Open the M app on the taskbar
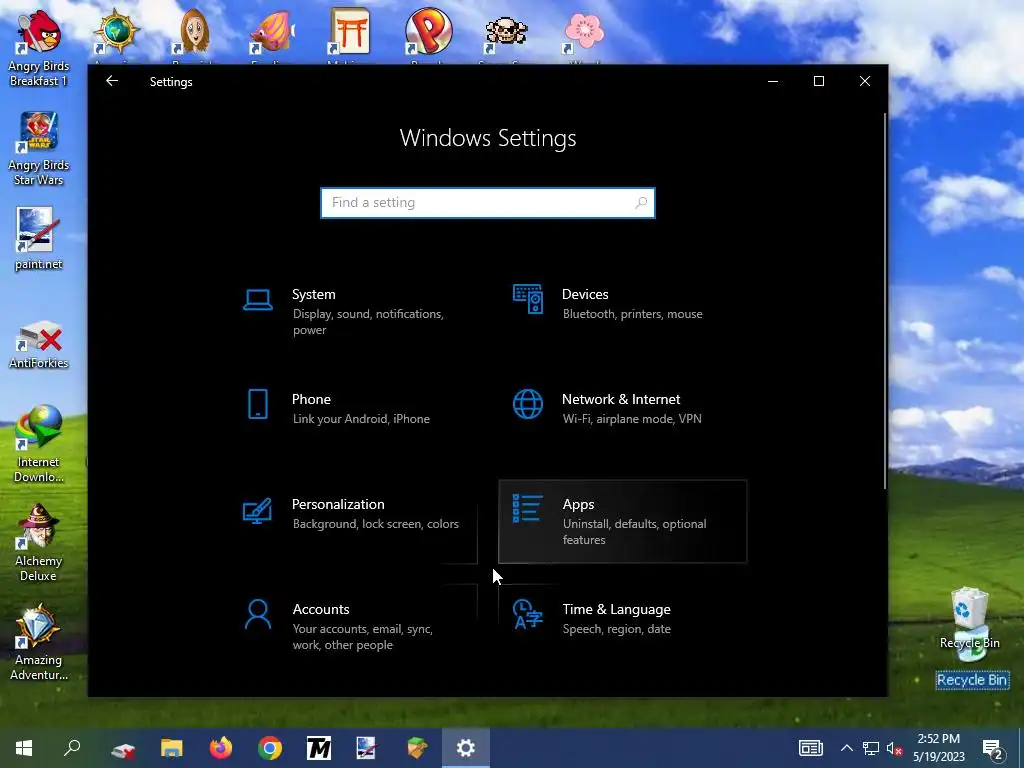The height and width of the screenshot is (768, 1024). [319, 748]
